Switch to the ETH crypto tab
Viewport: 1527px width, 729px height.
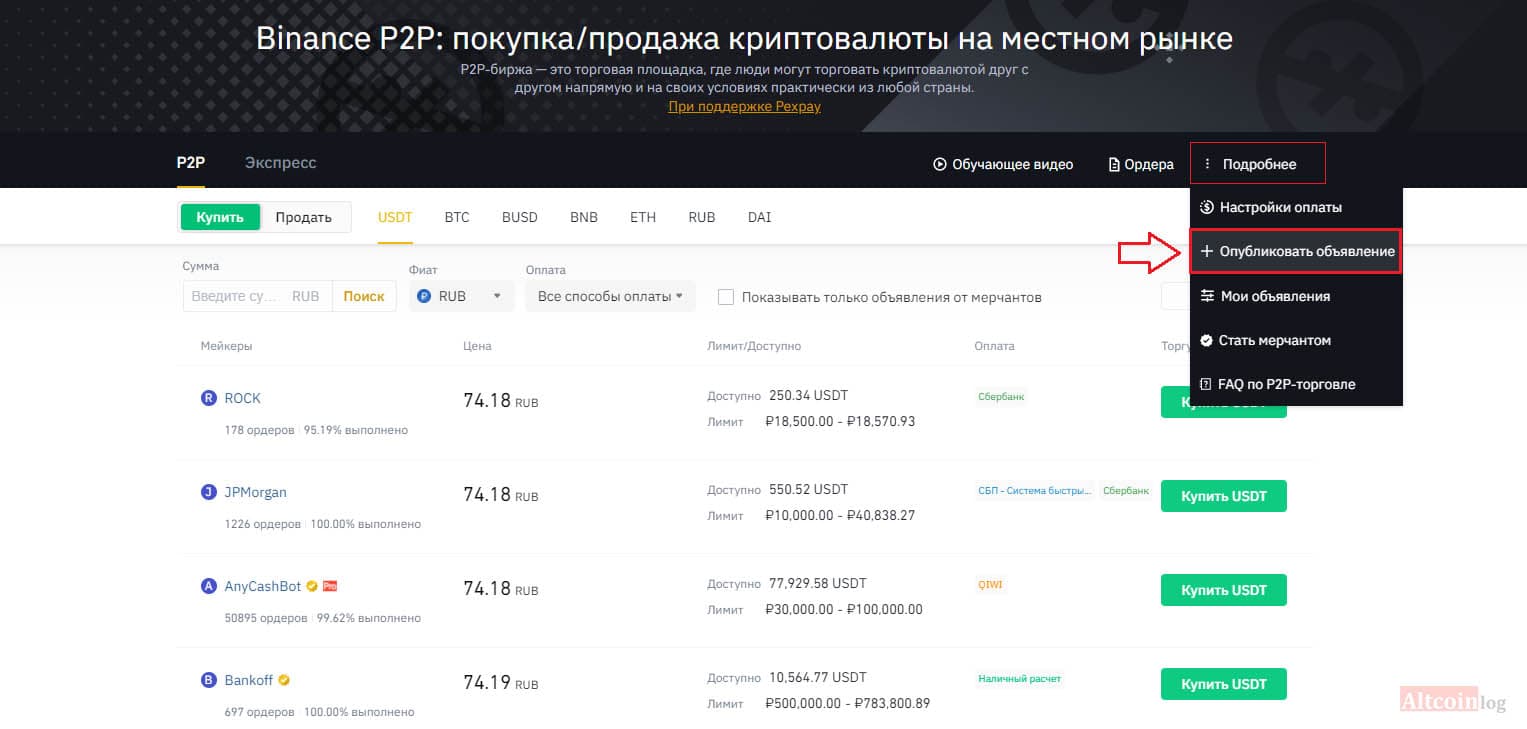pyautogui.click(x=643, y=217)
